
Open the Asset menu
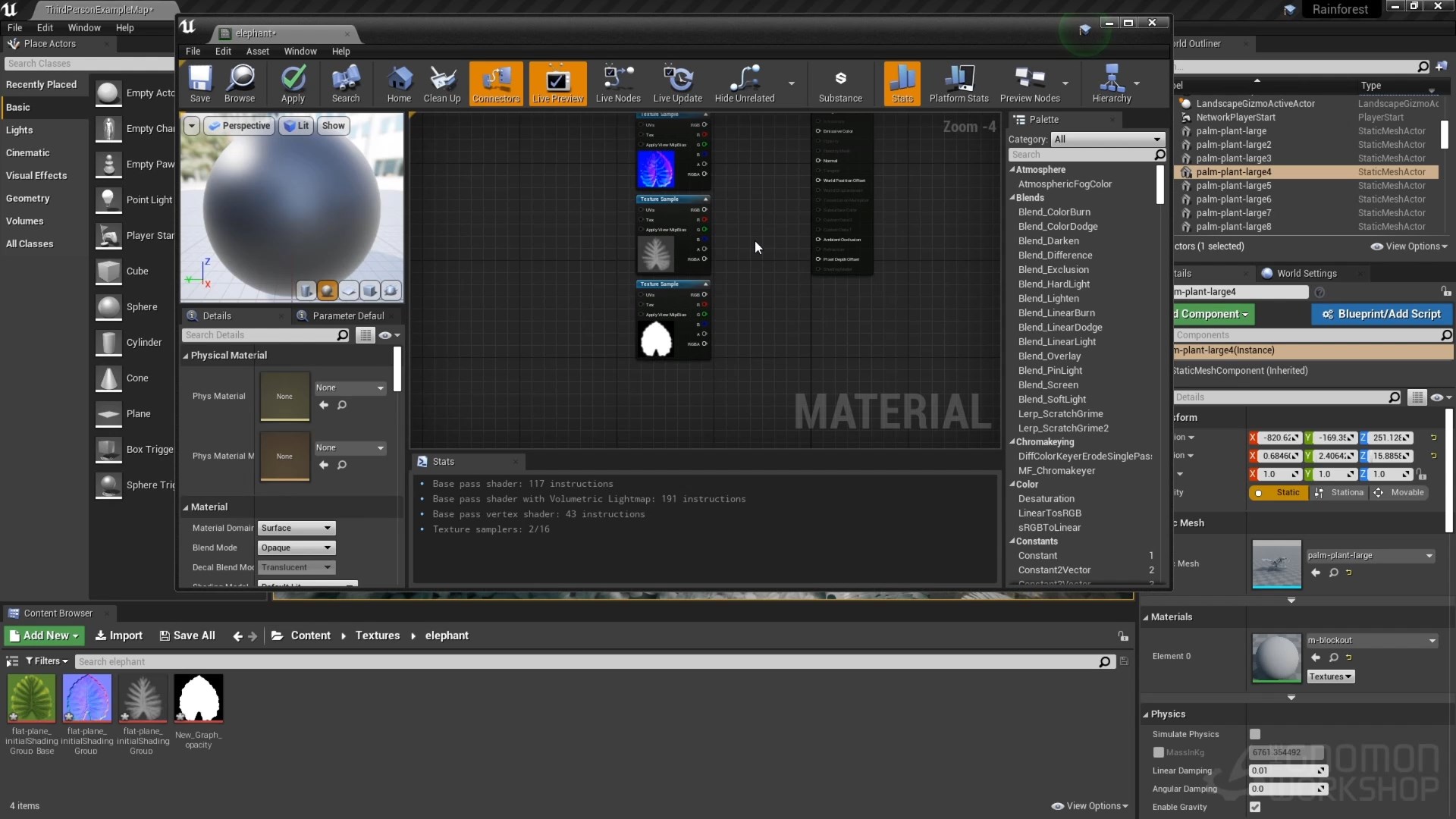click(x=257, y=52)
